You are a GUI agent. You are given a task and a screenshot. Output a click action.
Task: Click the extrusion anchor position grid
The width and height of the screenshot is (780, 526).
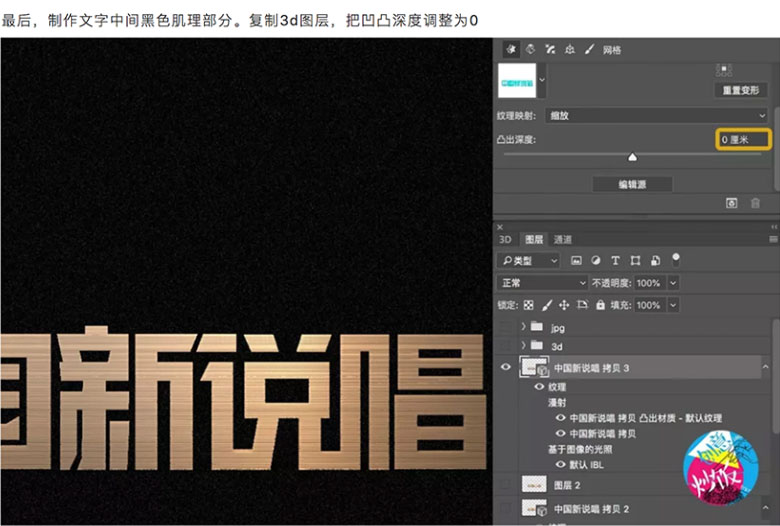[x=724, y=70]
